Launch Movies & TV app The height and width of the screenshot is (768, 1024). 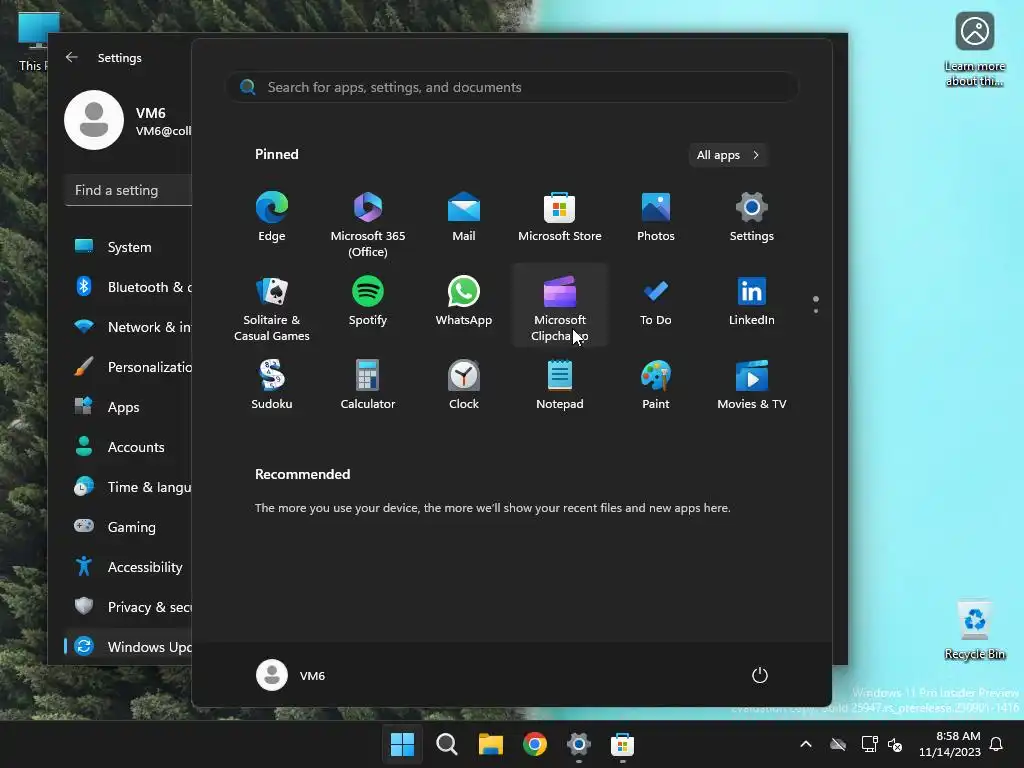tap(752, 385)
